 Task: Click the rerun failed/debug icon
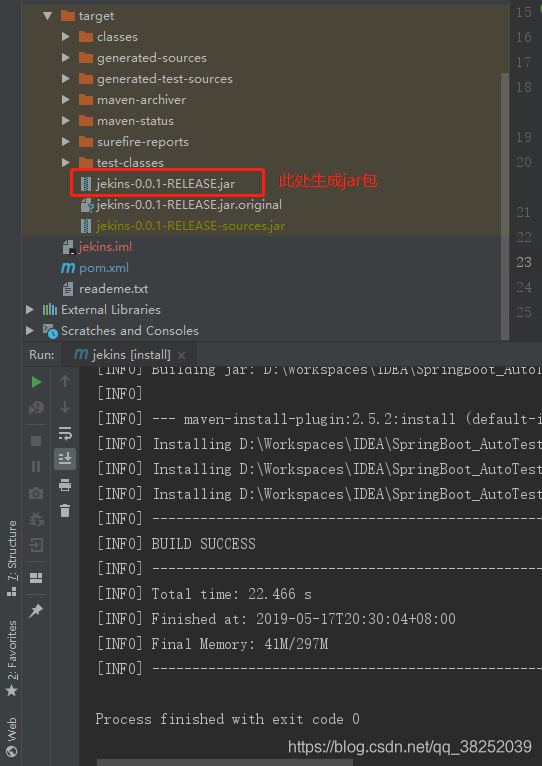pyautogui.click(x=36, y=407)
